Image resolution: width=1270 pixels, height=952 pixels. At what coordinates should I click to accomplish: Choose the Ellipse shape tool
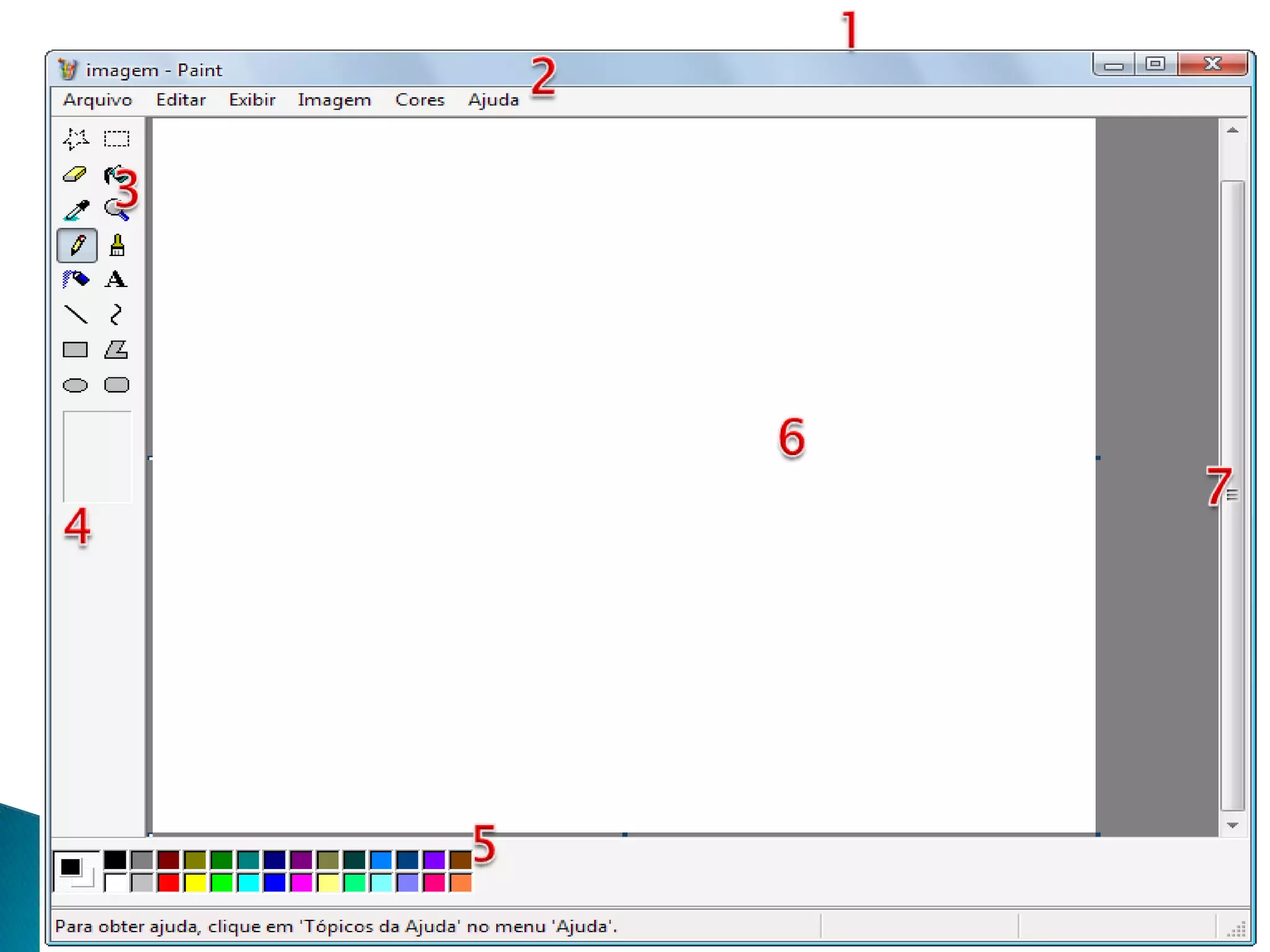click(76, 386)
